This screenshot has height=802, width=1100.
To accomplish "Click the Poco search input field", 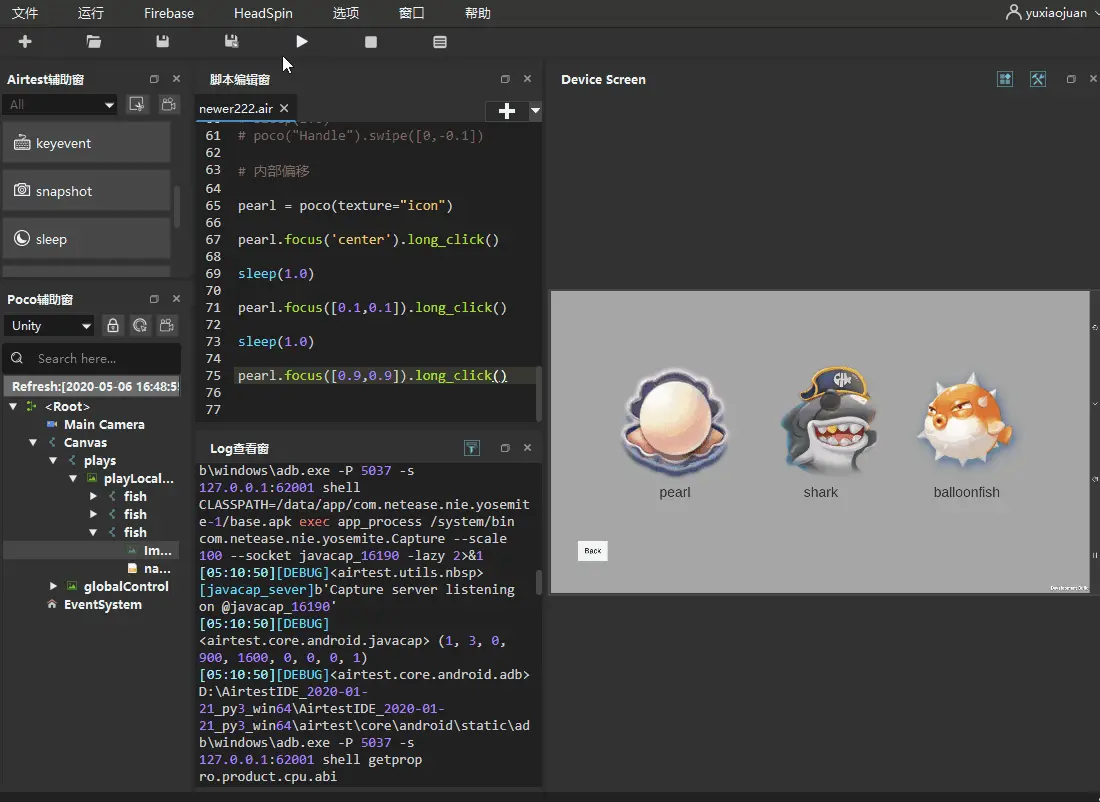I will tap(105, 358).
